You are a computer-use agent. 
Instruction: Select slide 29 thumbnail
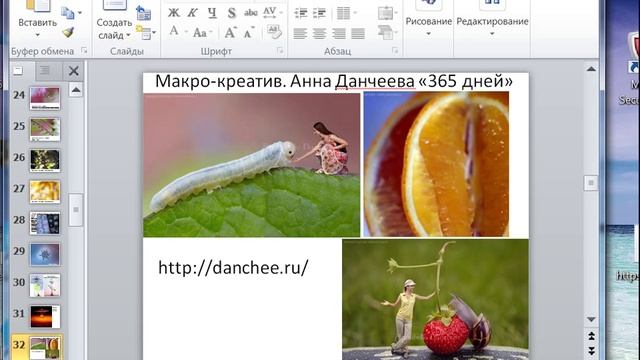click(45, 254)
